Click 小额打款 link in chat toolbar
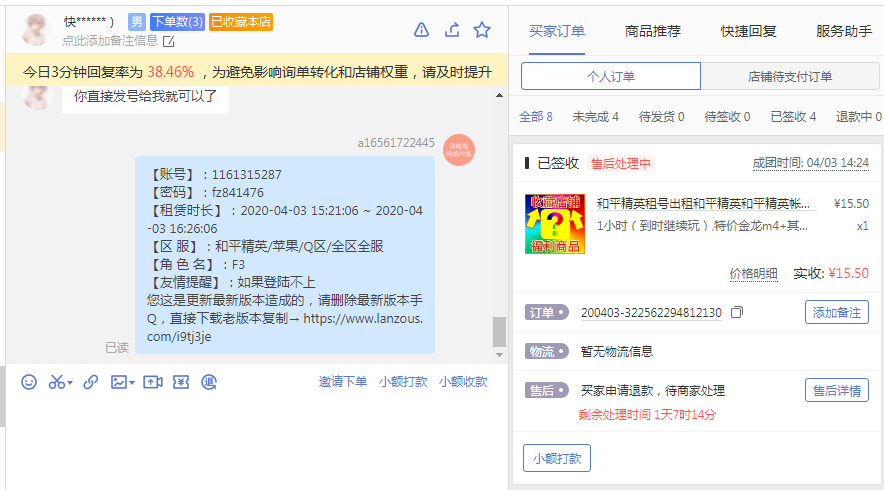This screenshot has width=884, height=490. click(x=403, y=382)
